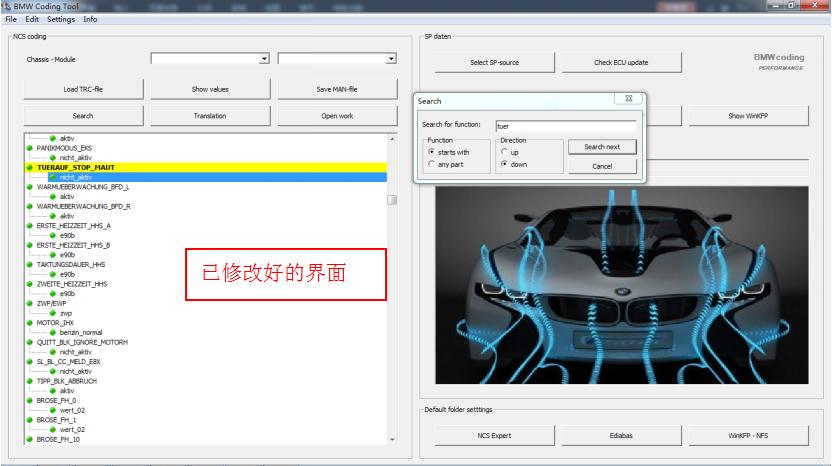The height and width of the screenshot is (466, 832).
Task: Click the BMW concept car image
Action: 622,285
